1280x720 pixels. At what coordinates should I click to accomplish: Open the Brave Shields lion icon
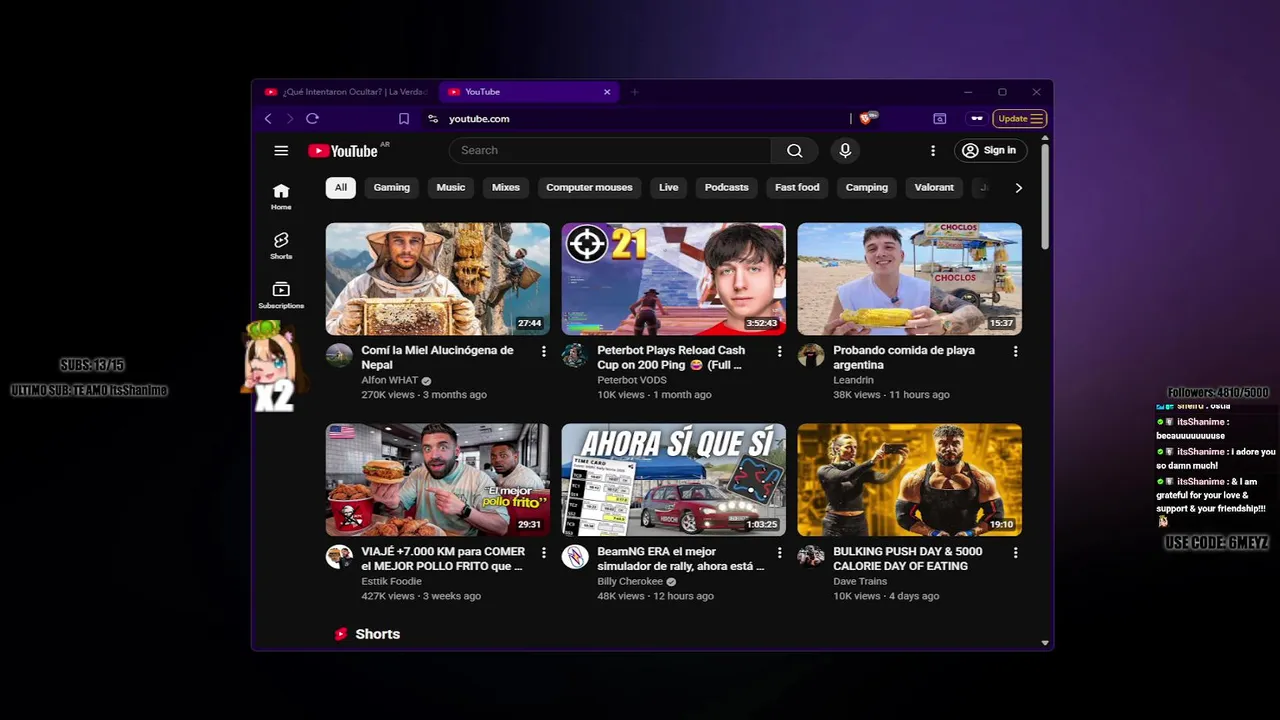(866, 118)
